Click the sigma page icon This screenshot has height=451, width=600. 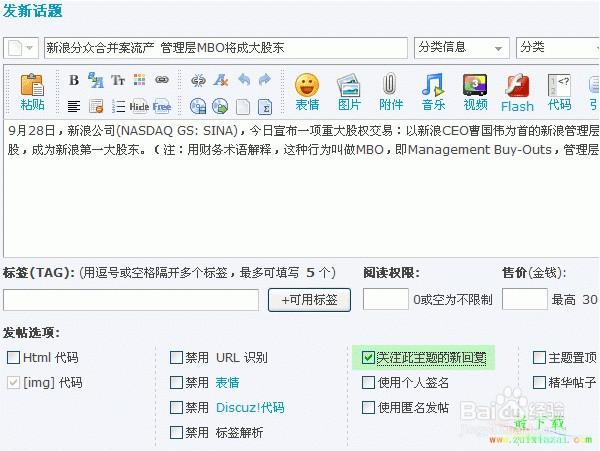pos(265,107)
